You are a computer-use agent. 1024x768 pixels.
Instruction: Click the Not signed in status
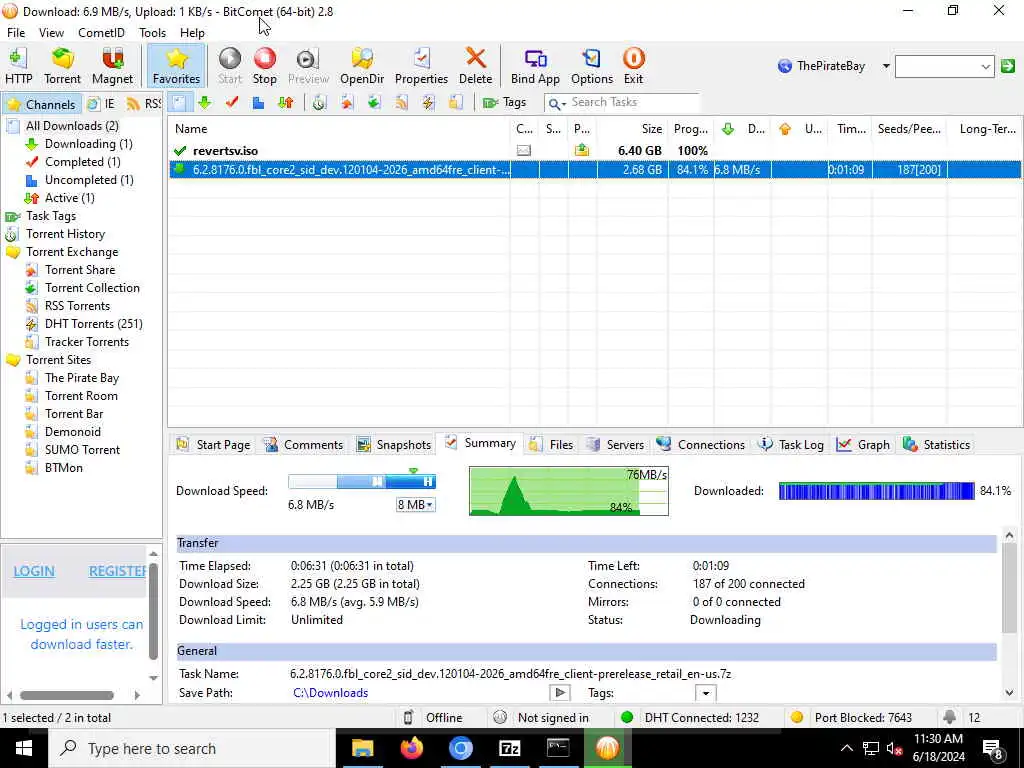[x=542, y=718]
